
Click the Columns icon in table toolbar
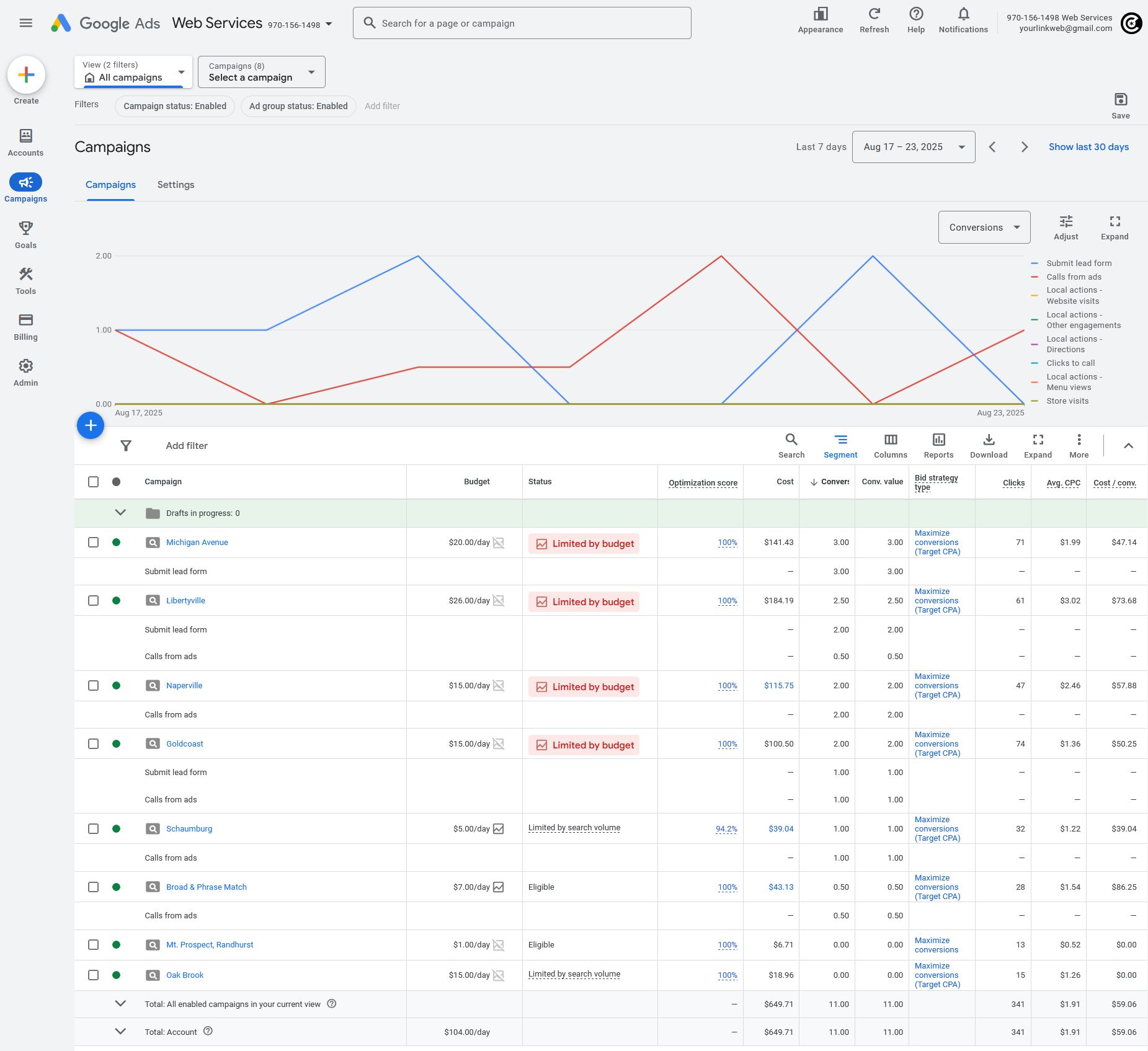point(890,445)
